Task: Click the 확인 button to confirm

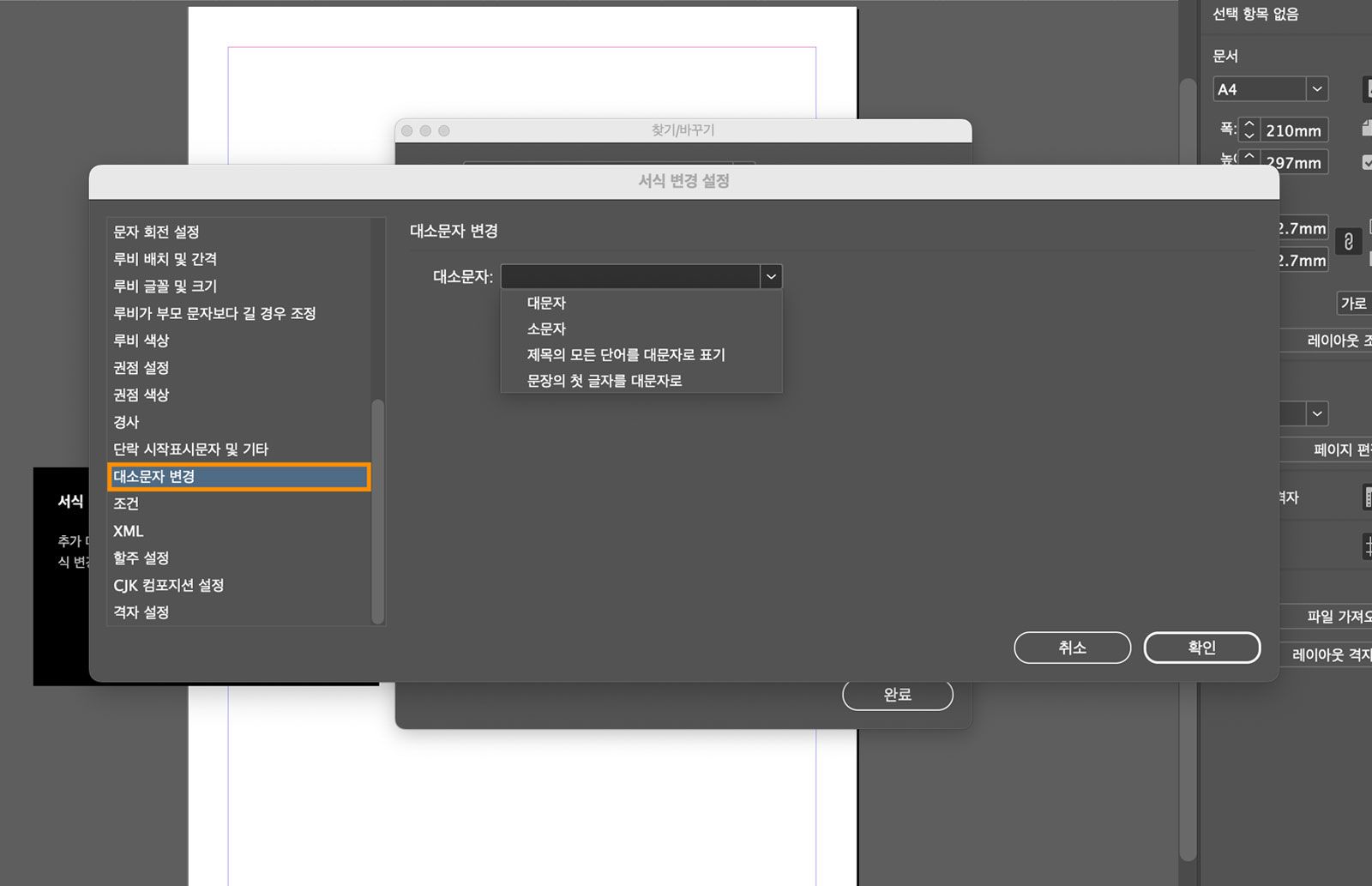Action: click(1201, 648)
